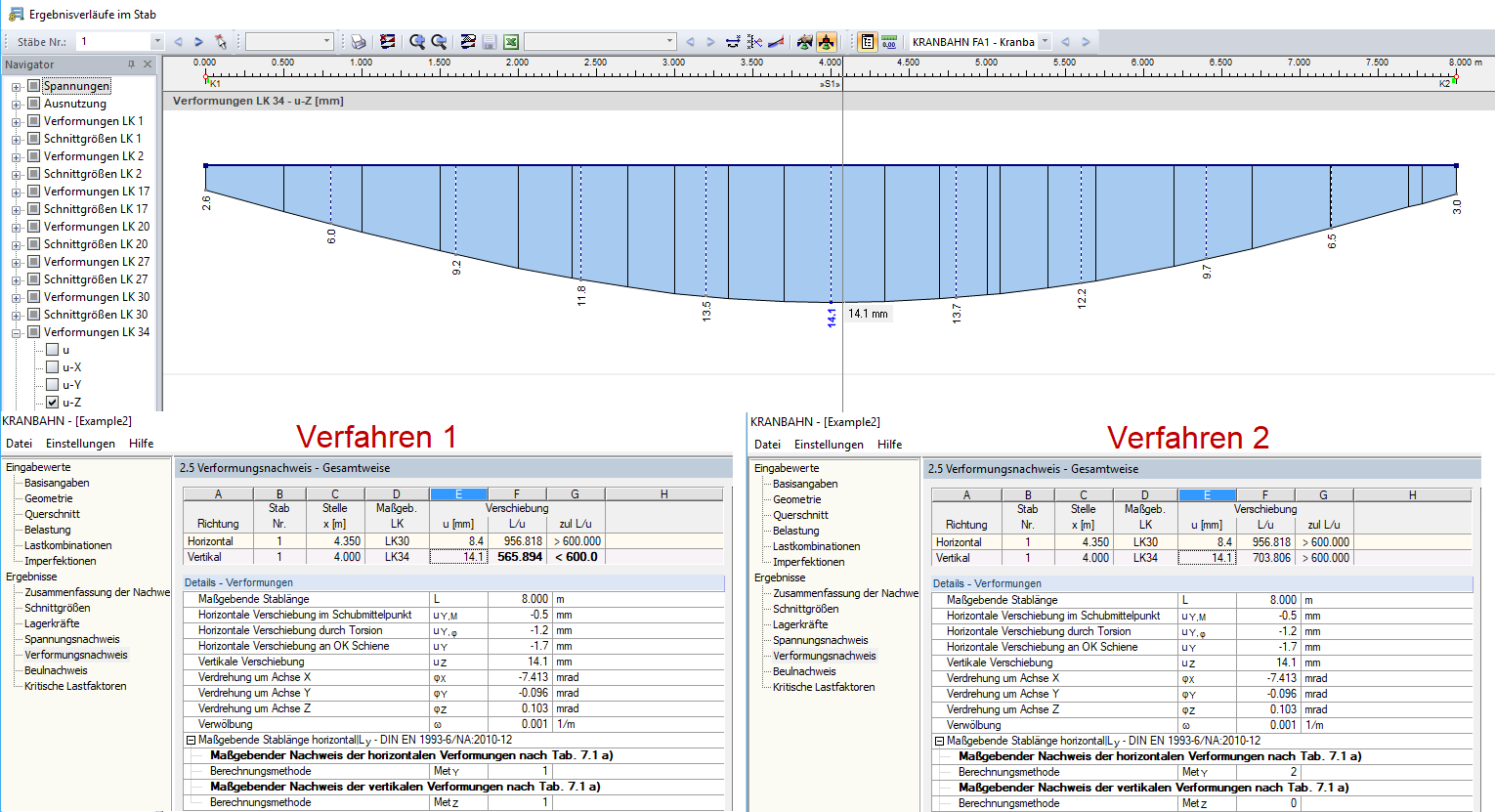Screen dimensions: 1495x812
Task: Select Spannungsnachweis in Verfahren 1 tree
Action: [x=72, y=639]
